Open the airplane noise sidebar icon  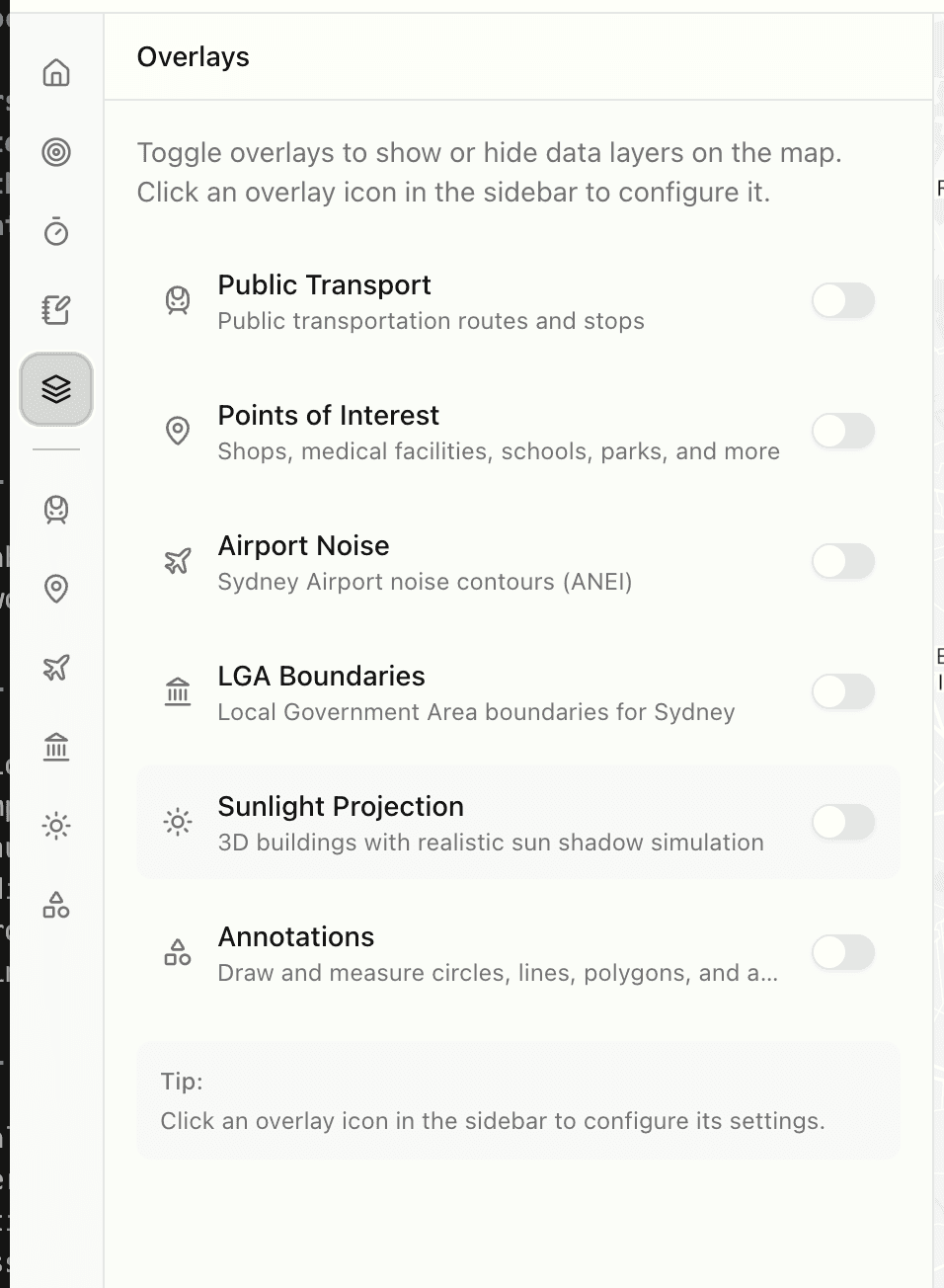click(x=56, y=668)
